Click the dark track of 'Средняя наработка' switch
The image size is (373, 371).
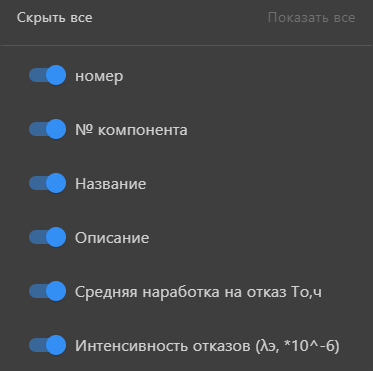[x=37, y=291]
